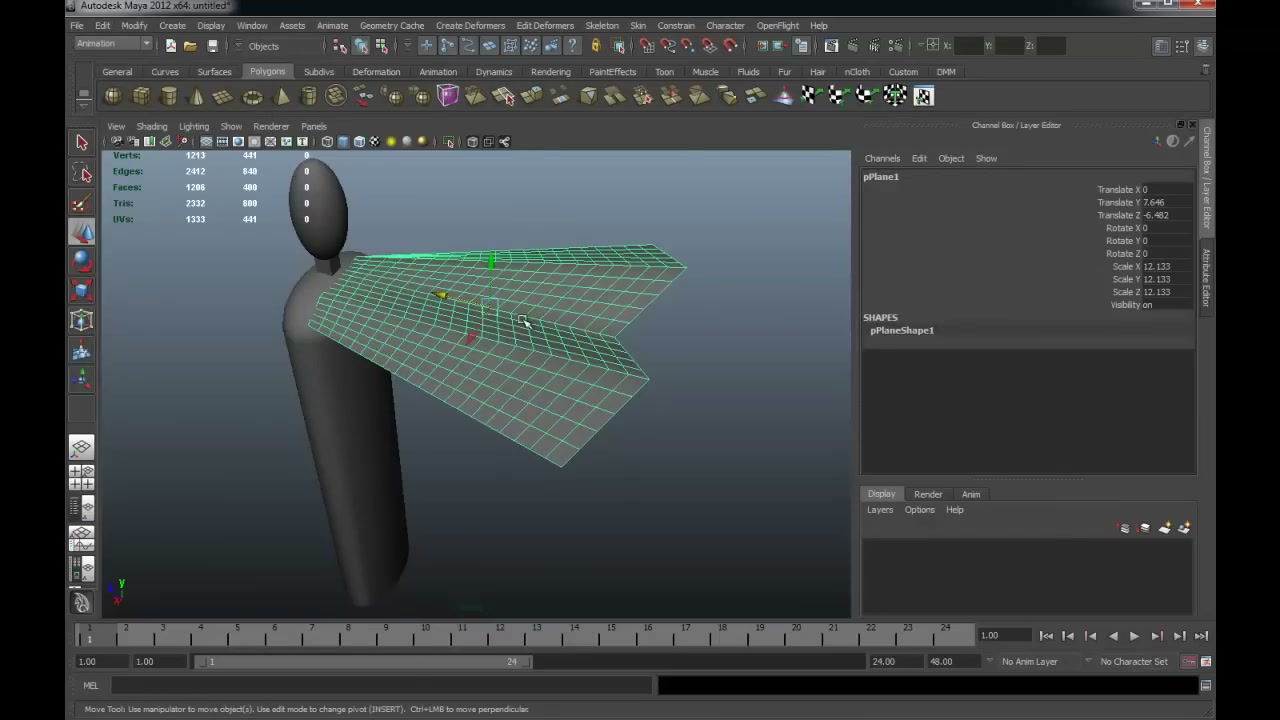The image size is (1280, 720).
Task: Click frame 12 on the time slider
Action: (499, 635)
